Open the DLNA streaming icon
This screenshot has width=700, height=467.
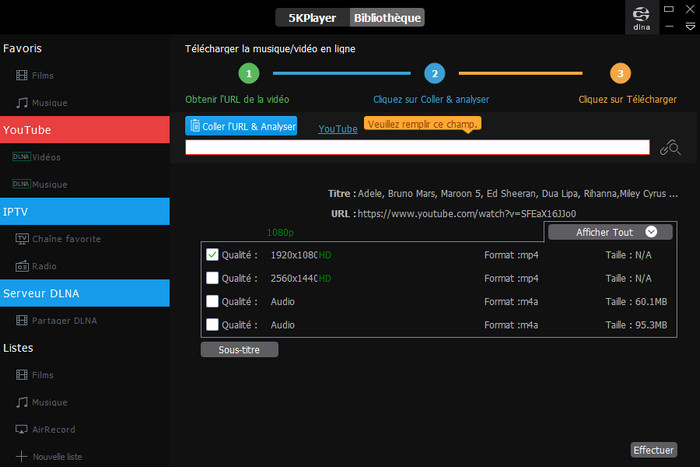641,18
